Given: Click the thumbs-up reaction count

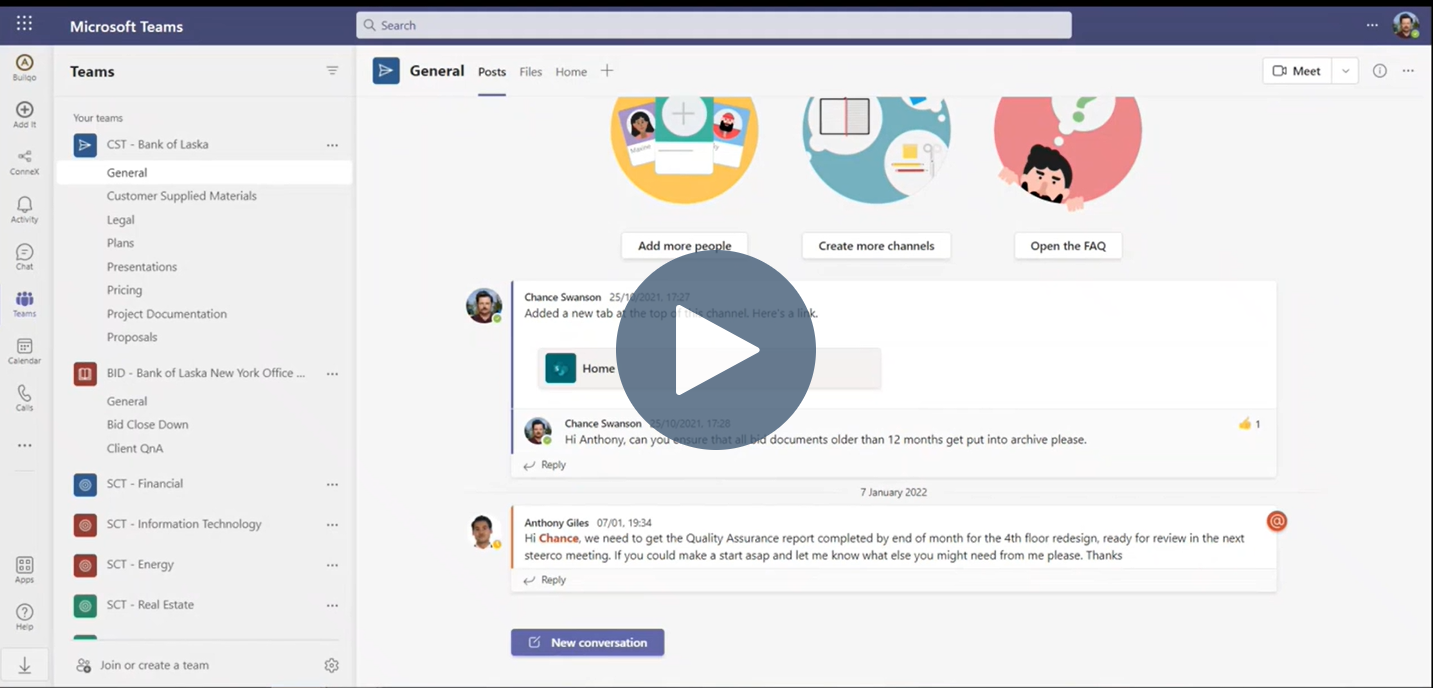Looking at the screenshot, I should pos(1249,424).
